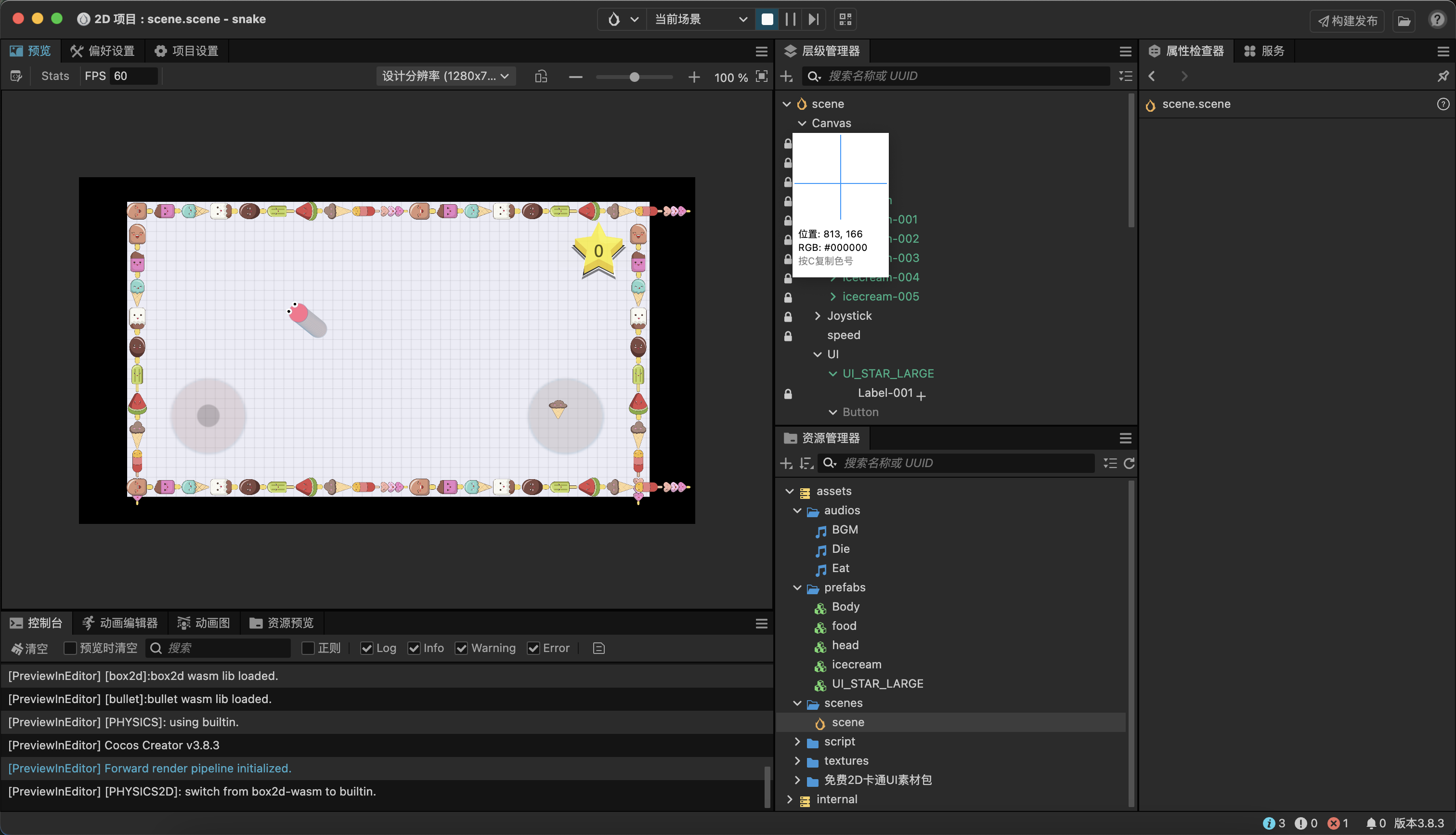Expand the Joystick node
The width and height of the screenshot is (1456, 835).
(x=818, y=316)
